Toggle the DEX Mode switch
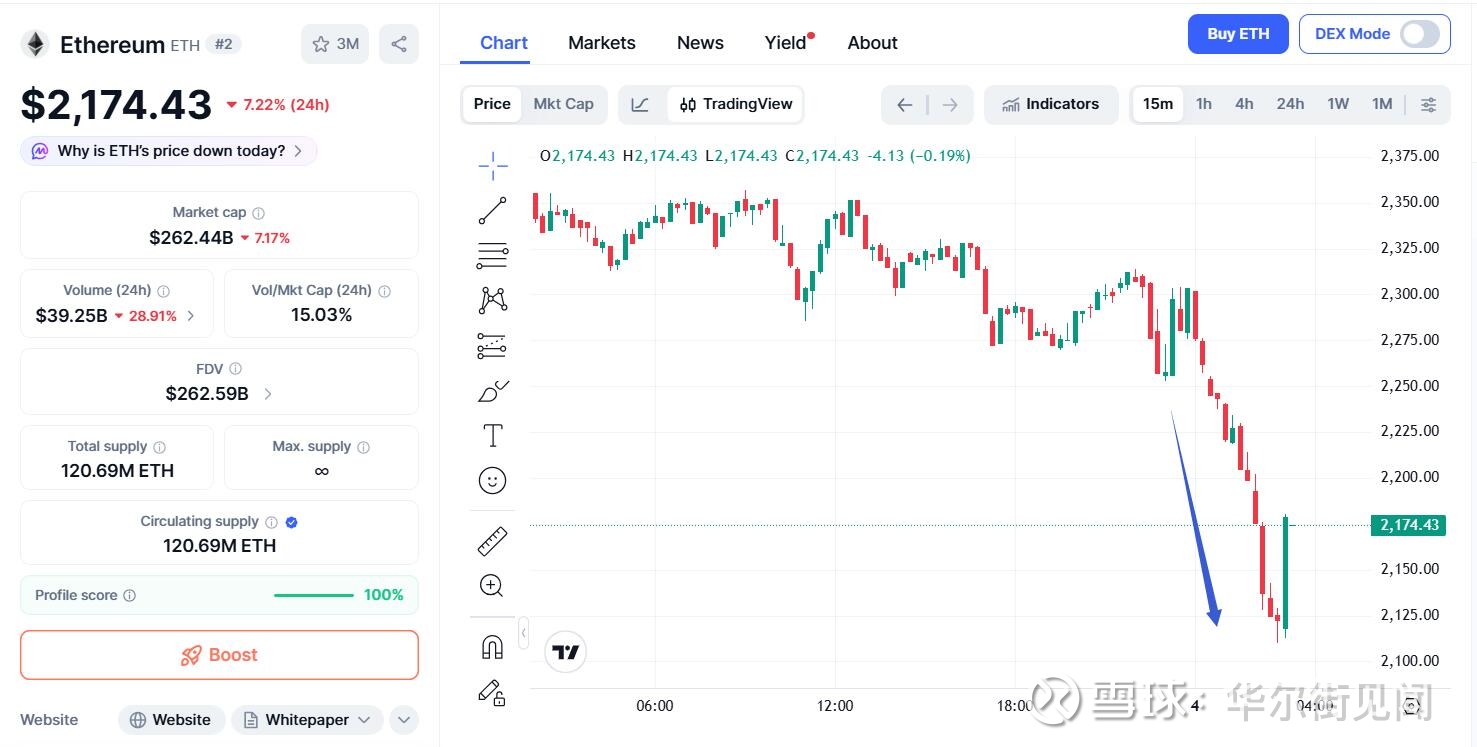Screen dimensions: 1477x747 (1419, 34)
